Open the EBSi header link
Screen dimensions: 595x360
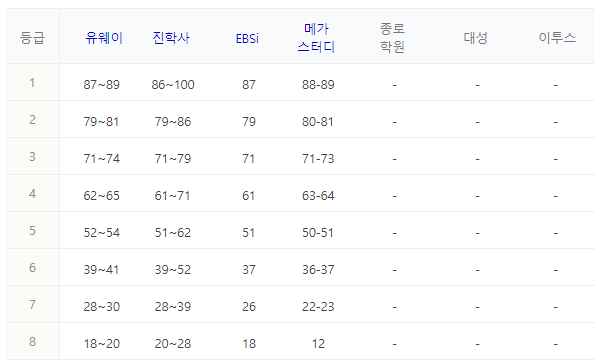[x=247, y=39]
